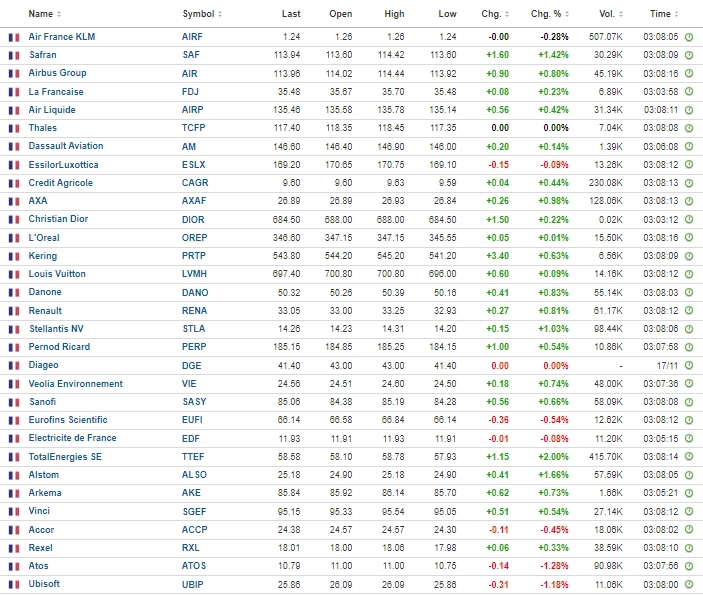This screenshot has width=703, height=596.
Task: Select the RENA symbol cell
Action: click(x=194, y=311)
